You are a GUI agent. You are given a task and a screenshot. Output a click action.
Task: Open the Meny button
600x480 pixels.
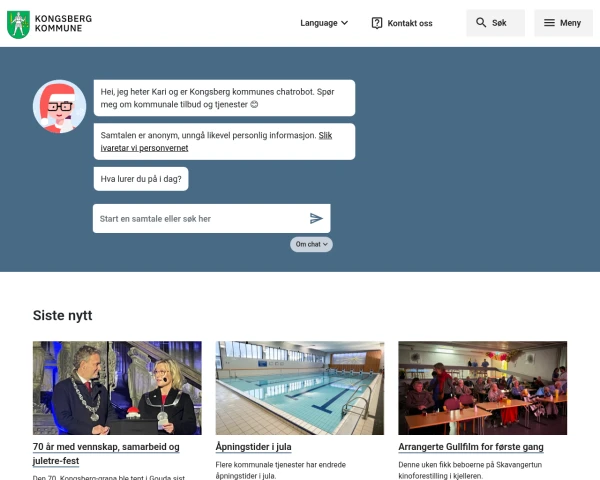563,23
